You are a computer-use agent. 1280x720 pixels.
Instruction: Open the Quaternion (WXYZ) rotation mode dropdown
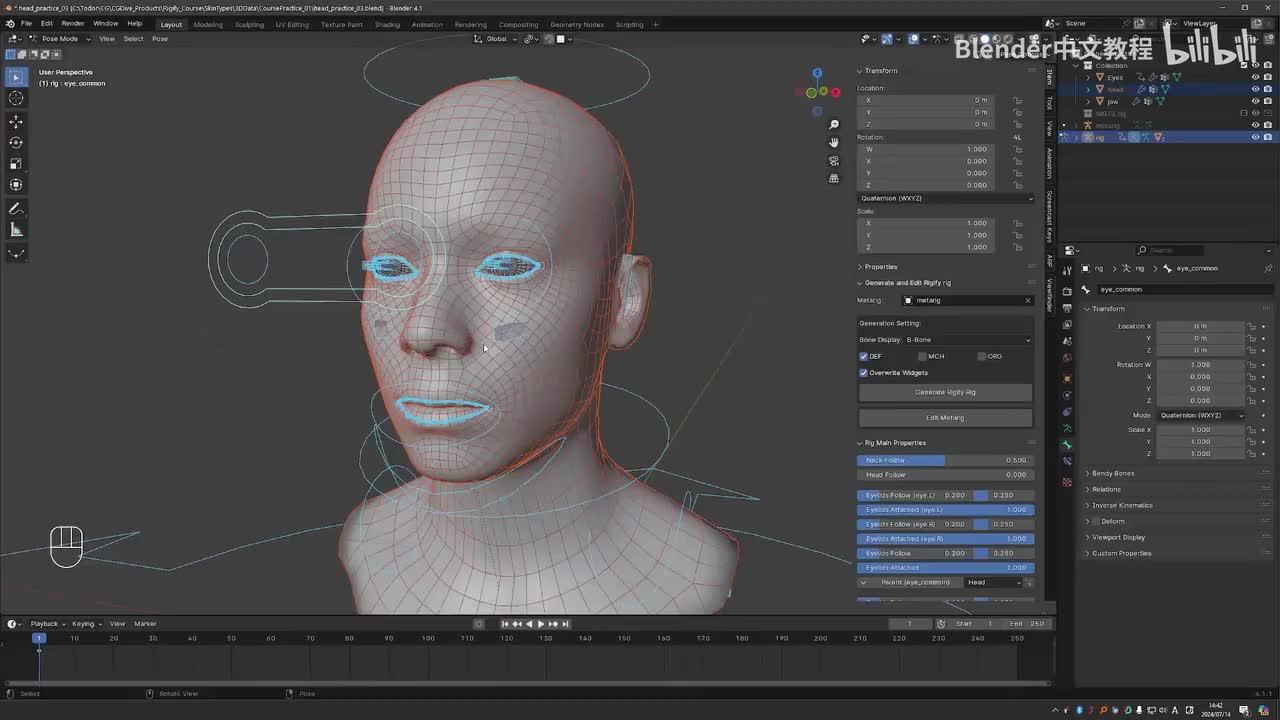click(945, 198)
